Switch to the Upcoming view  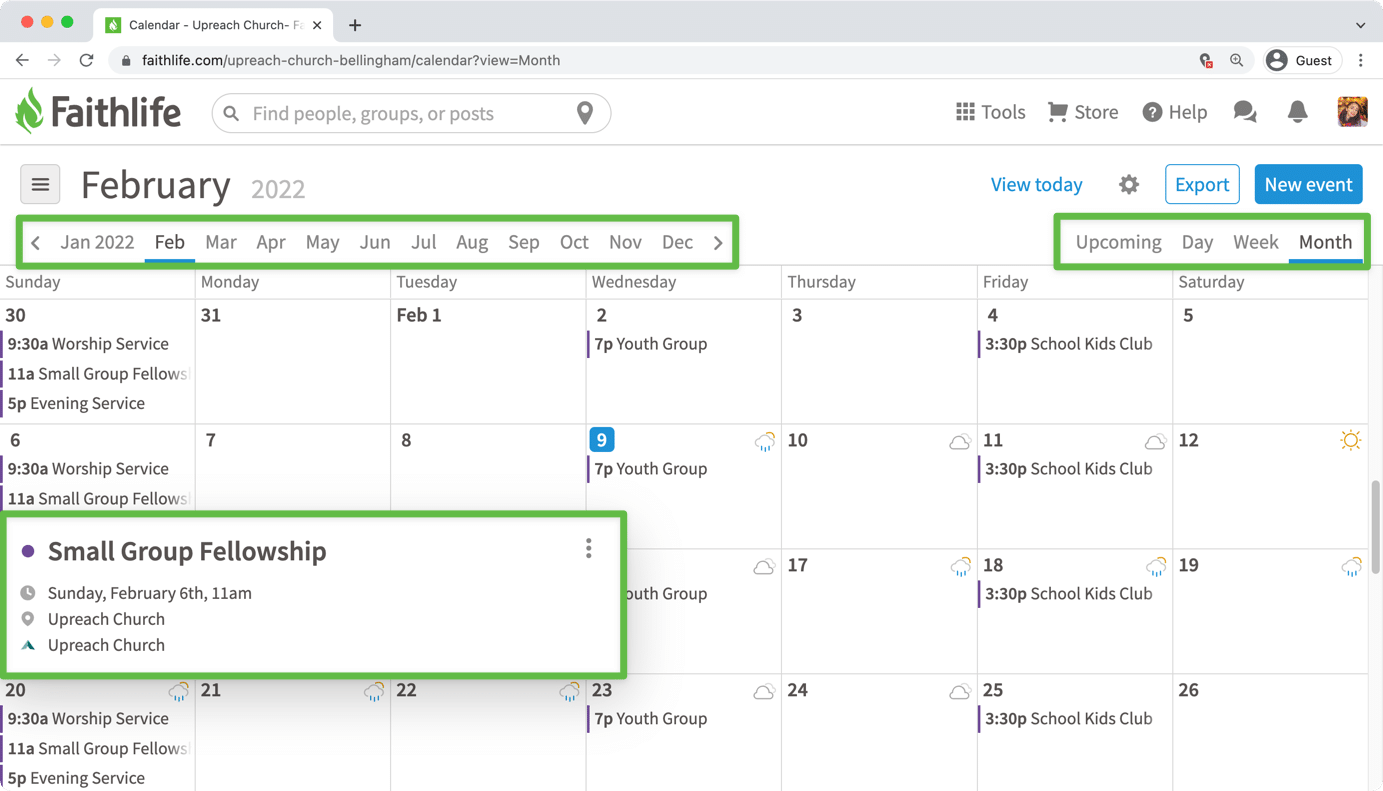click(x=1118, y=242)
